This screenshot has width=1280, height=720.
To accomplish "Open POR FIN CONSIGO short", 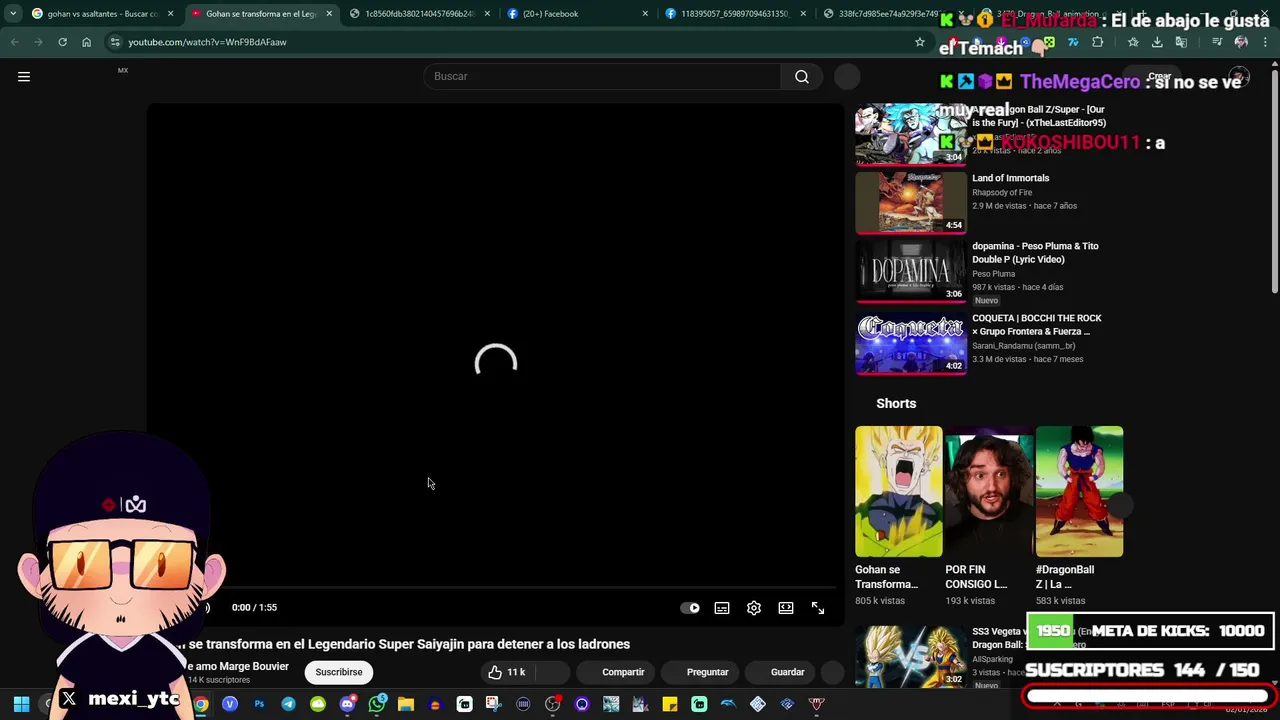I will (988, 491).
